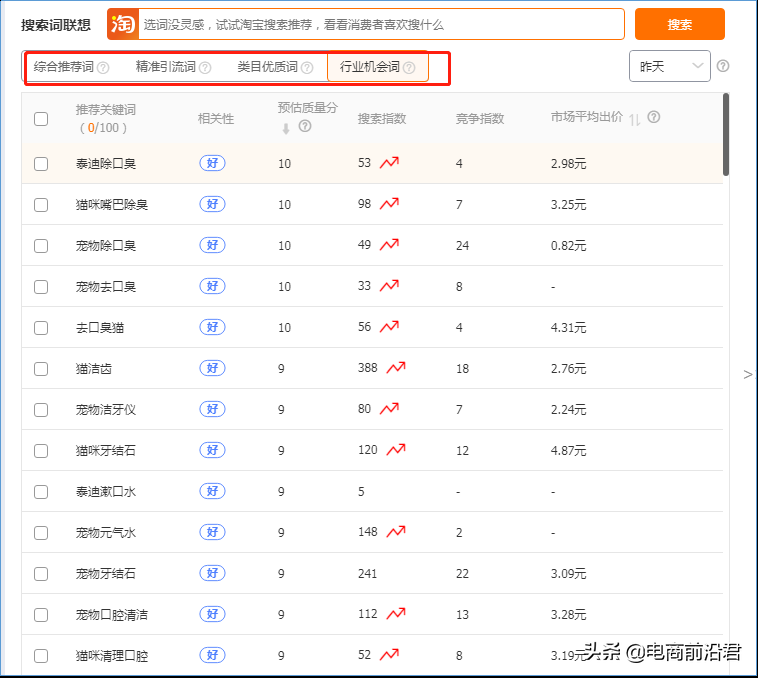
Task: Click the help icon next to 综合推荐词
Action: pos(103,68)
